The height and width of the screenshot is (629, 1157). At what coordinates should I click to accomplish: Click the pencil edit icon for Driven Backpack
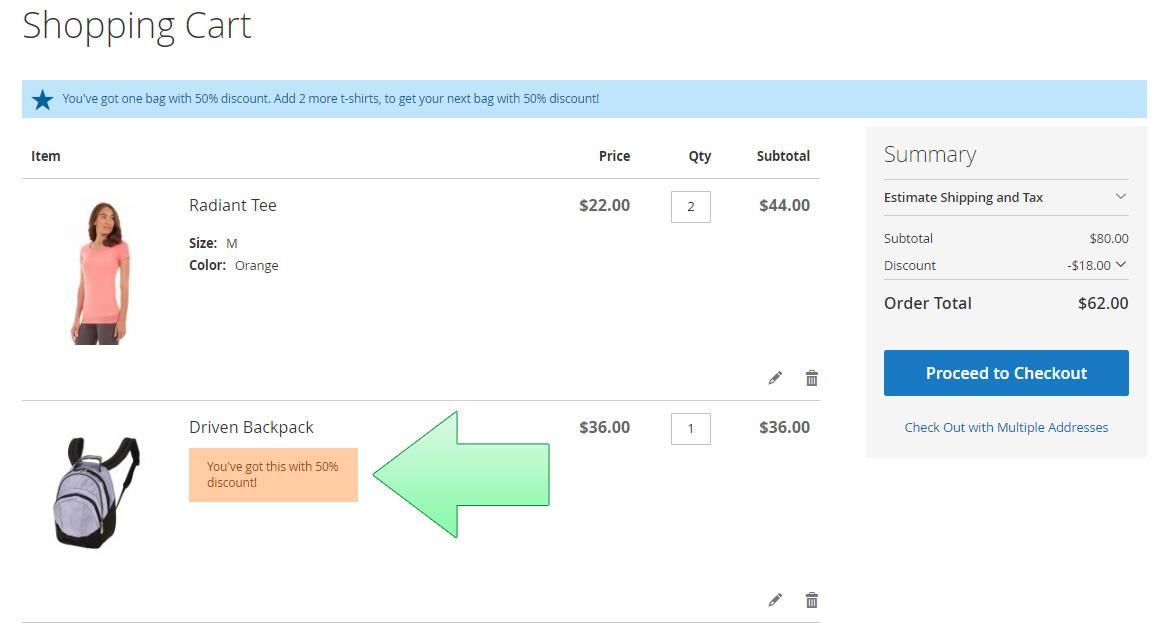tap(775, 599)
